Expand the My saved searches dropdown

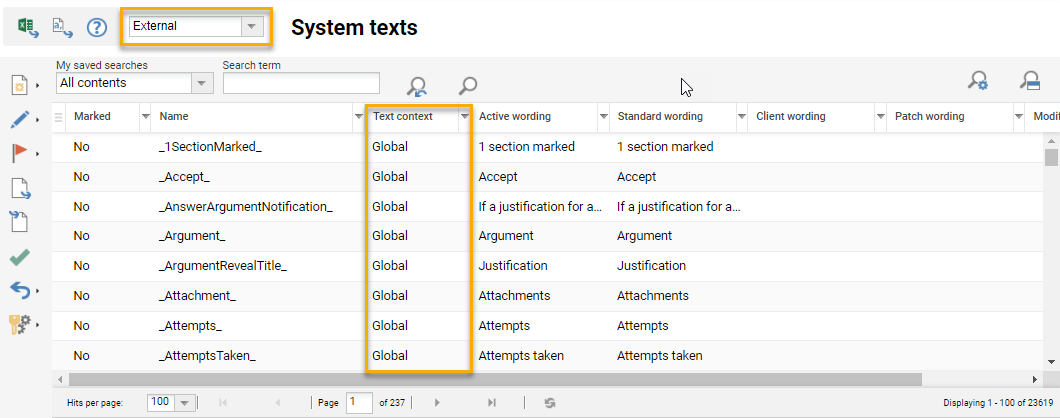coord(203,83)
